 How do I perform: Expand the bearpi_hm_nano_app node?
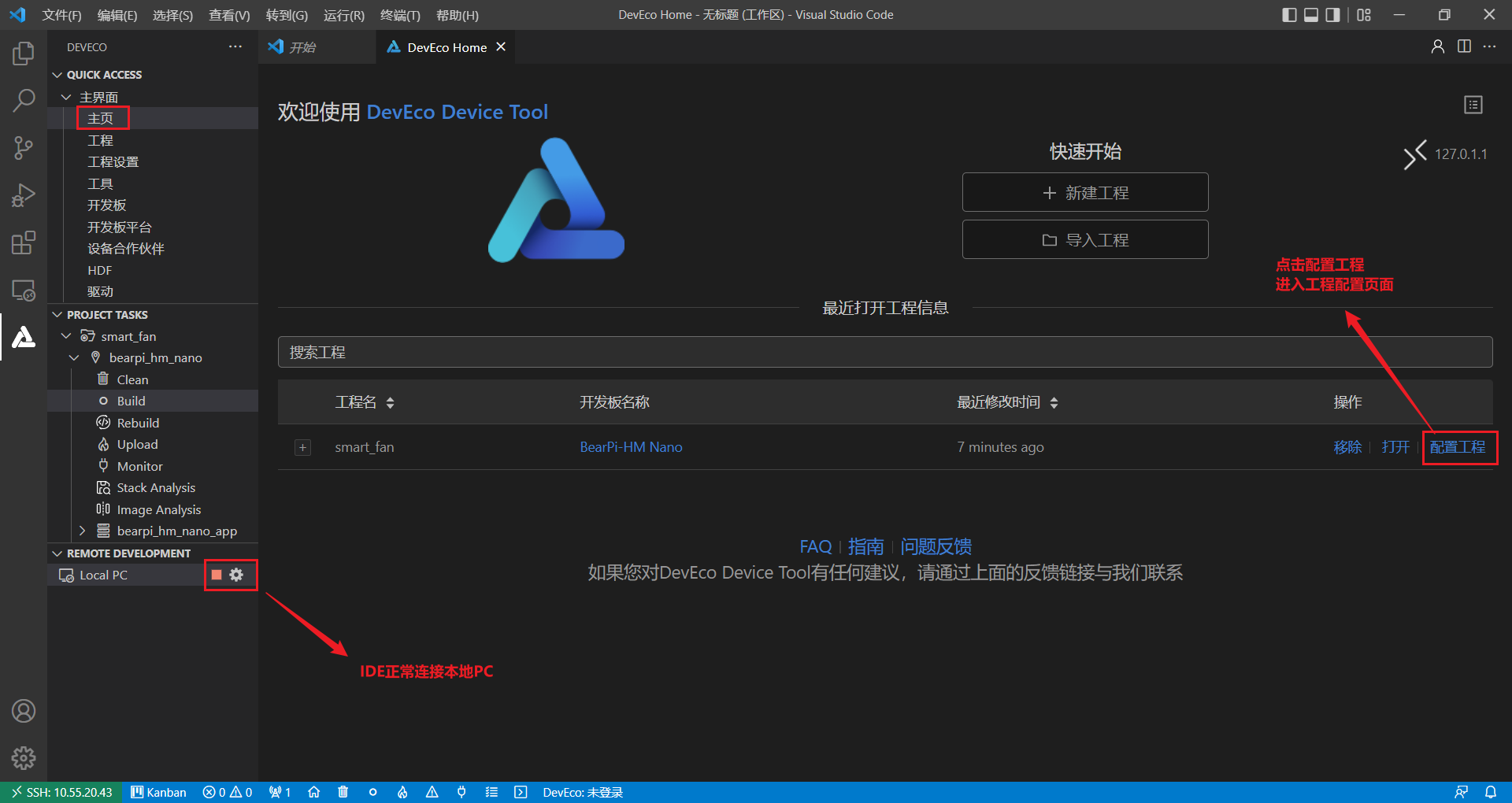[x=83, y=531]
